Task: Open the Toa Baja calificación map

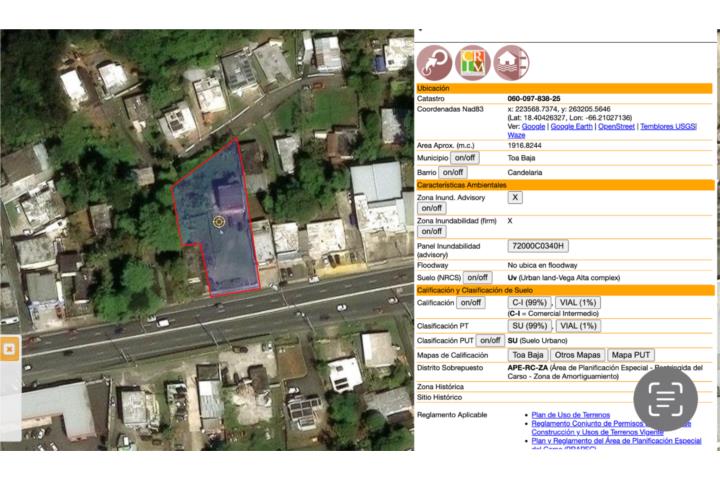Action: (528, 354)
